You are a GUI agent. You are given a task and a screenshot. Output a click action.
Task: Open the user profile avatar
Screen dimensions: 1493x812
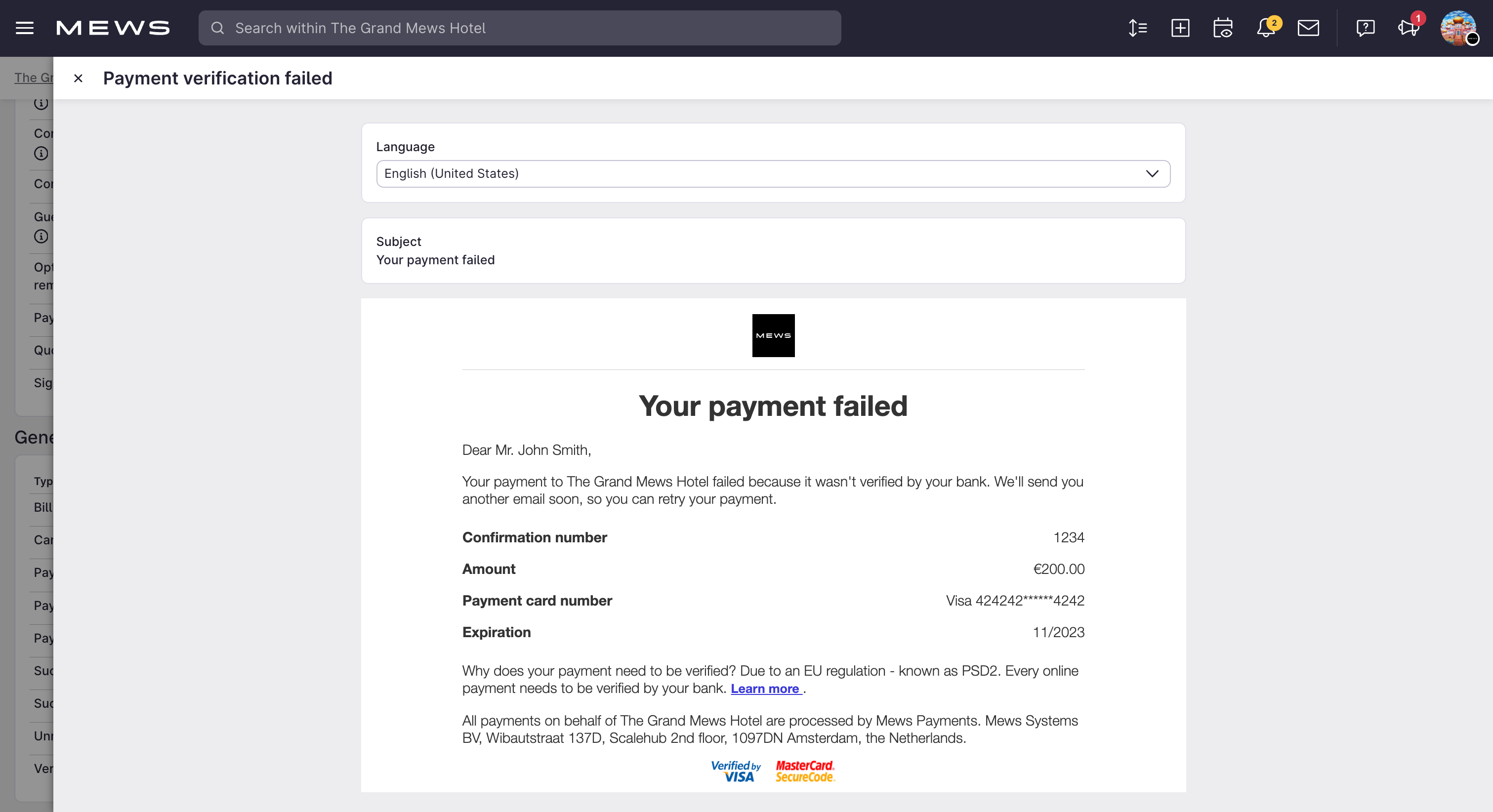tap(1458, 28)
